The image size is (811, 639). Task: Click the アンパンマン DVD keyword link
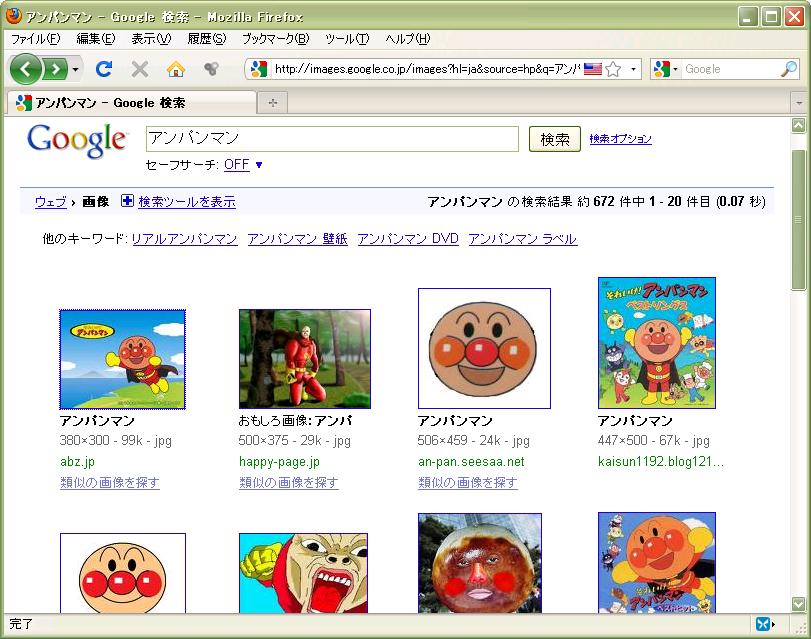coord(408,239)
